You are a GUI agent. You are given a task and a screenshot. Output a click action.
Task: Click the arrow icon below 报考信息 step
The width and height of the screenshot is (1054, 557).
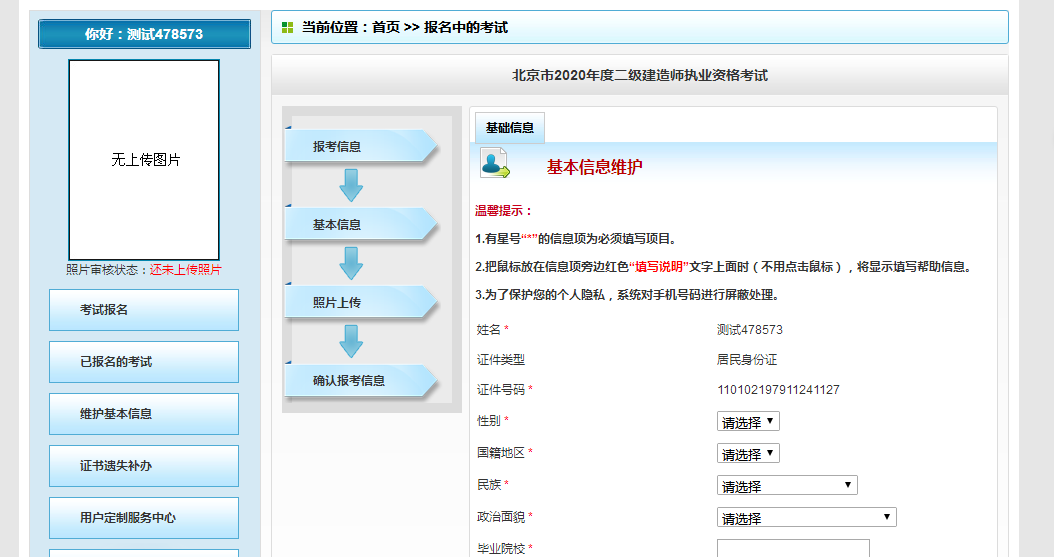coord(351,185)
